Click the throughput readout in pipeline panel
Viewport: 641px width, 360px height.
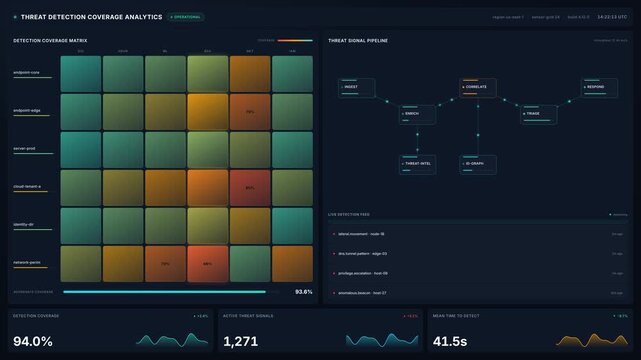pyautogui.click(x=610, y=40)
